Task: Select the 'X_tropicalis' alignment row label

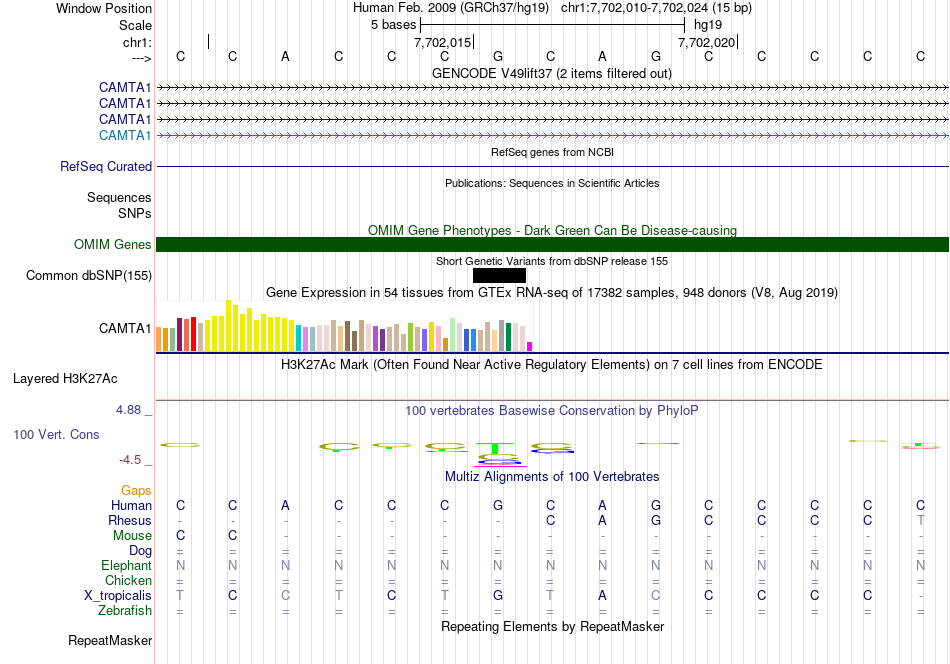Action: [x=118, y=596]
